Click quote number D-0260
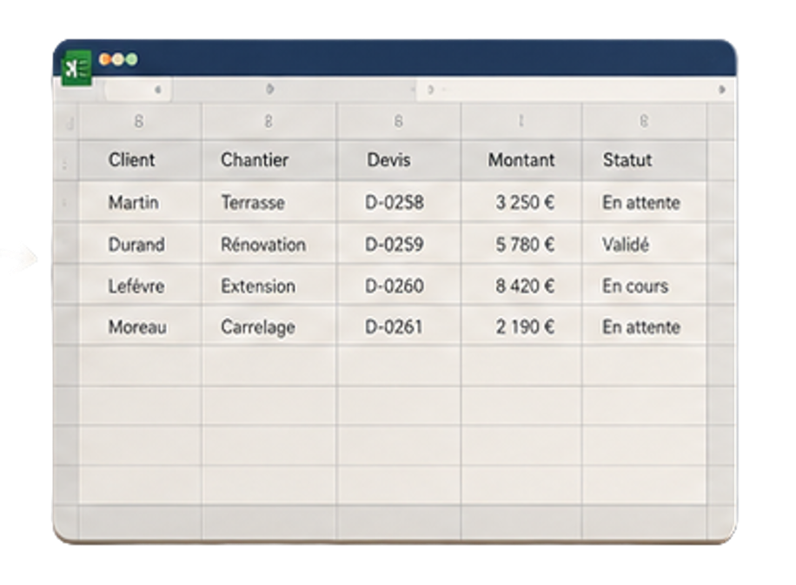796x585 pixels. (394, 286)
